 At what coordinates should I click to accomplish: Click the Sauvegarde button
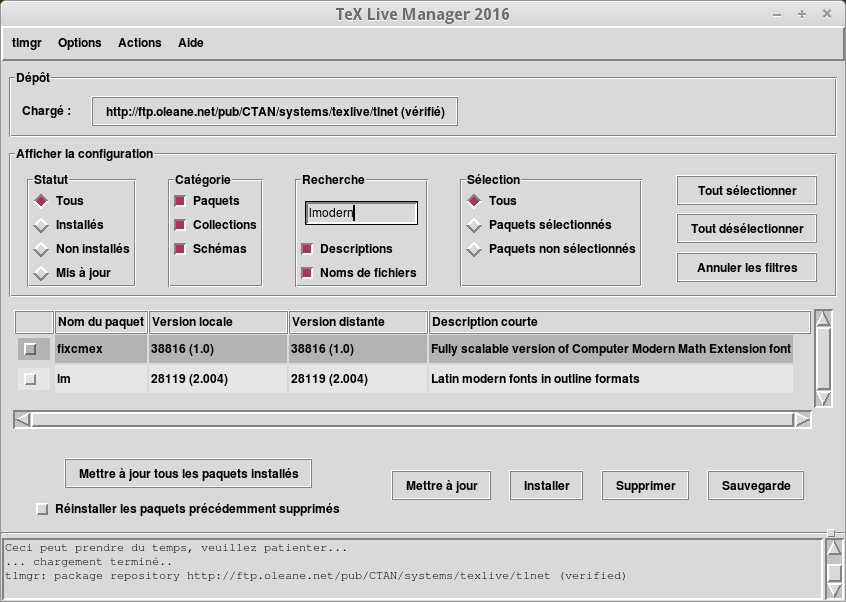click(x=756, y=485)
